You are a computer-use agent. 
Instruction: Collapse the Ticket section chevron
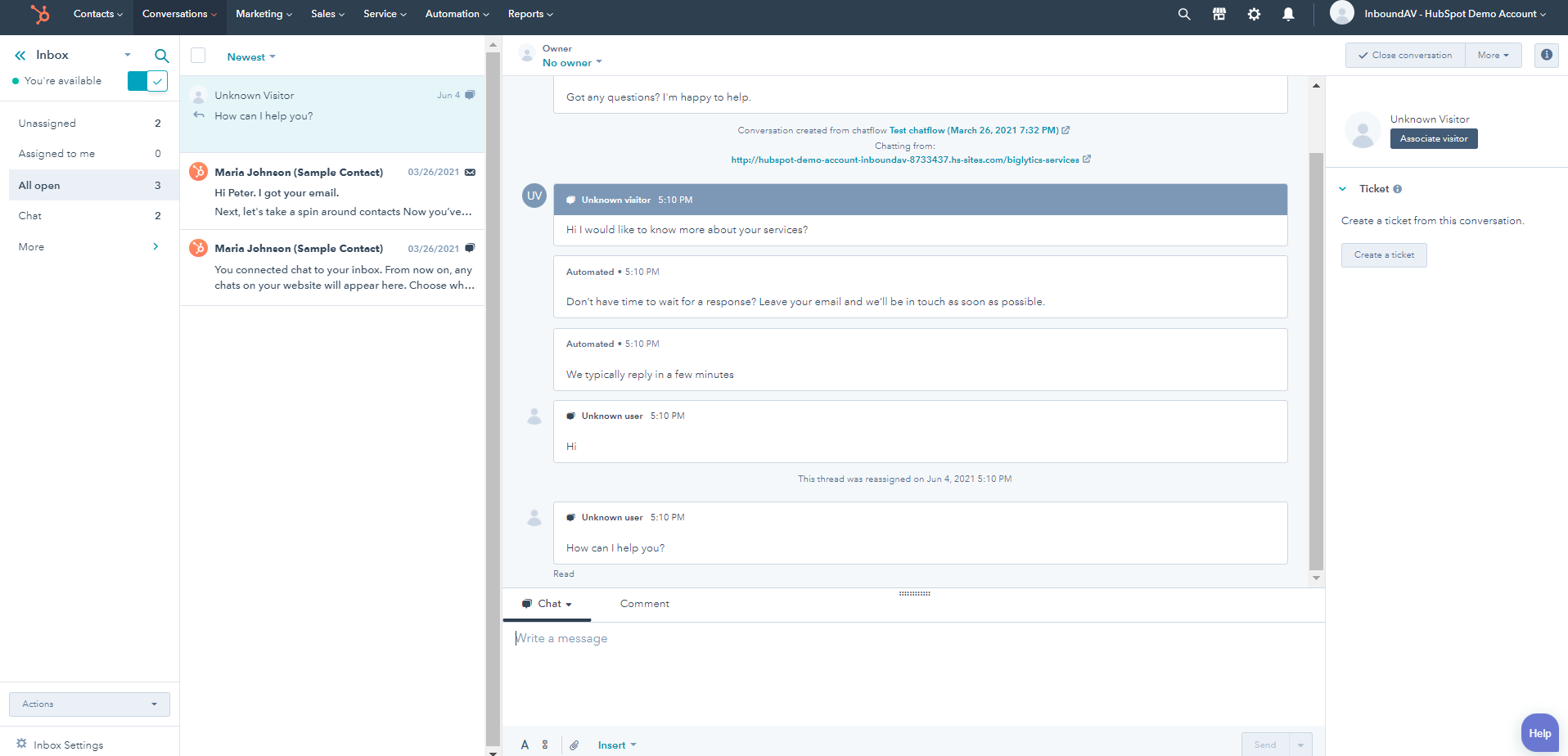pyautogui.click(x=1343, y=189)
